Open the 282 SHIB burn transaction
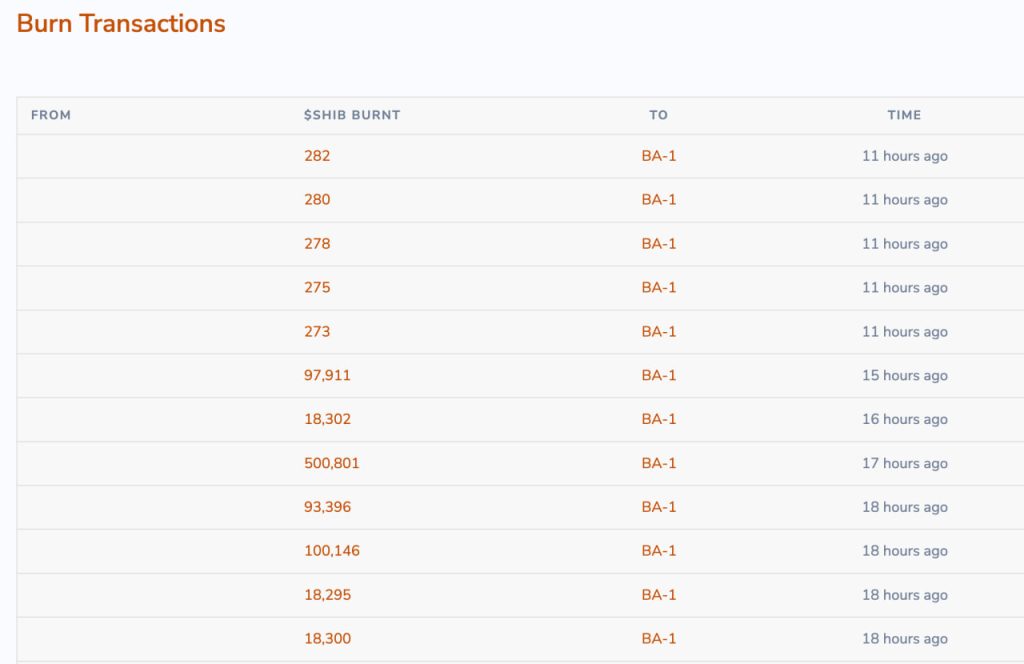This screenshot has height=664, width=1024. tap(317, 156)
